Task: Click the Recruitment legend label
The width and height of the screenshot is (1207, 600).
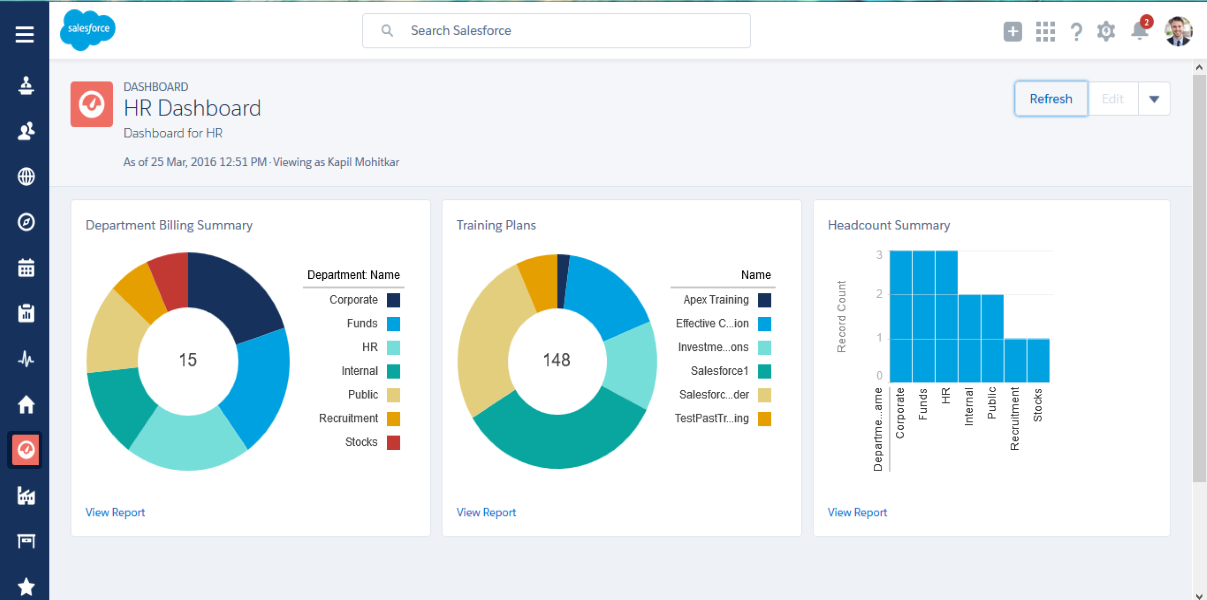Action: [x=349, y=418]
